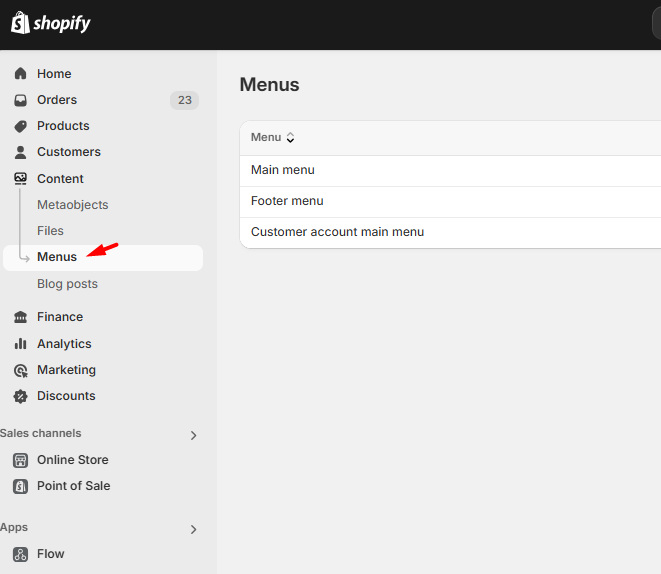Expand the Apps section chevron
Viewport: 661px width, 574px height.
[193, 529]
